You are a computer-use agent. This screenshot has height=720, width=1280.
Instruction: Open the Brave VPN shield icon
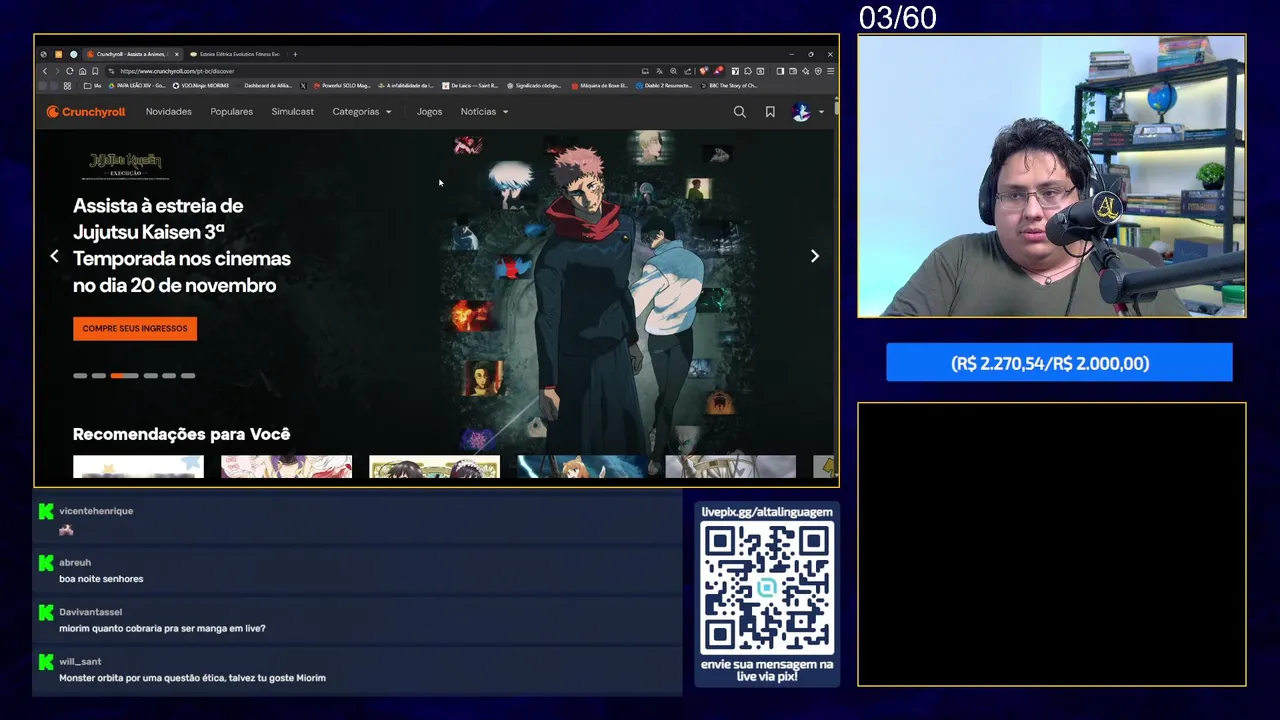(818, 71)
